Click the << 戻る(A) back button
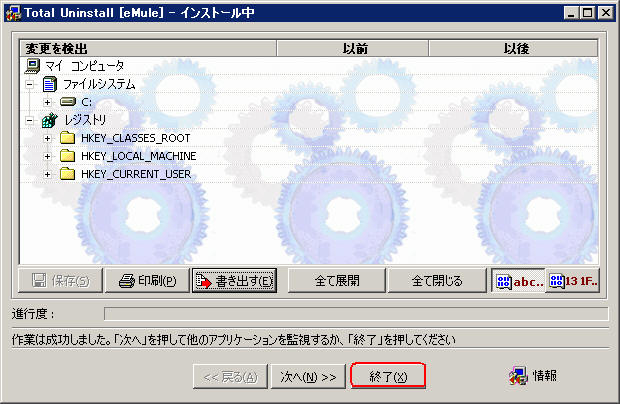620x404 pixels. click(231, 377)
